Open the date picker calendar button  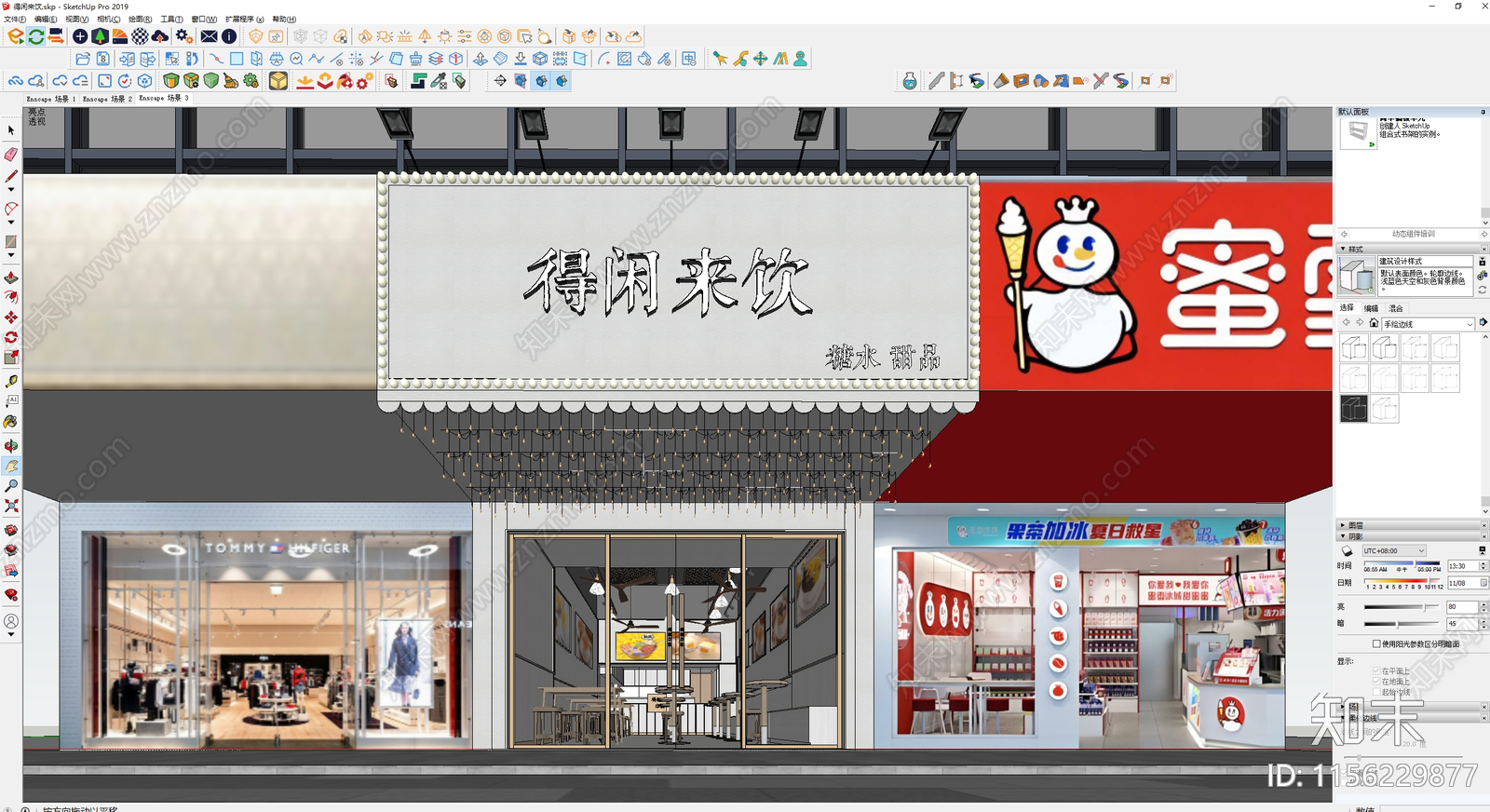[1483, 583]
